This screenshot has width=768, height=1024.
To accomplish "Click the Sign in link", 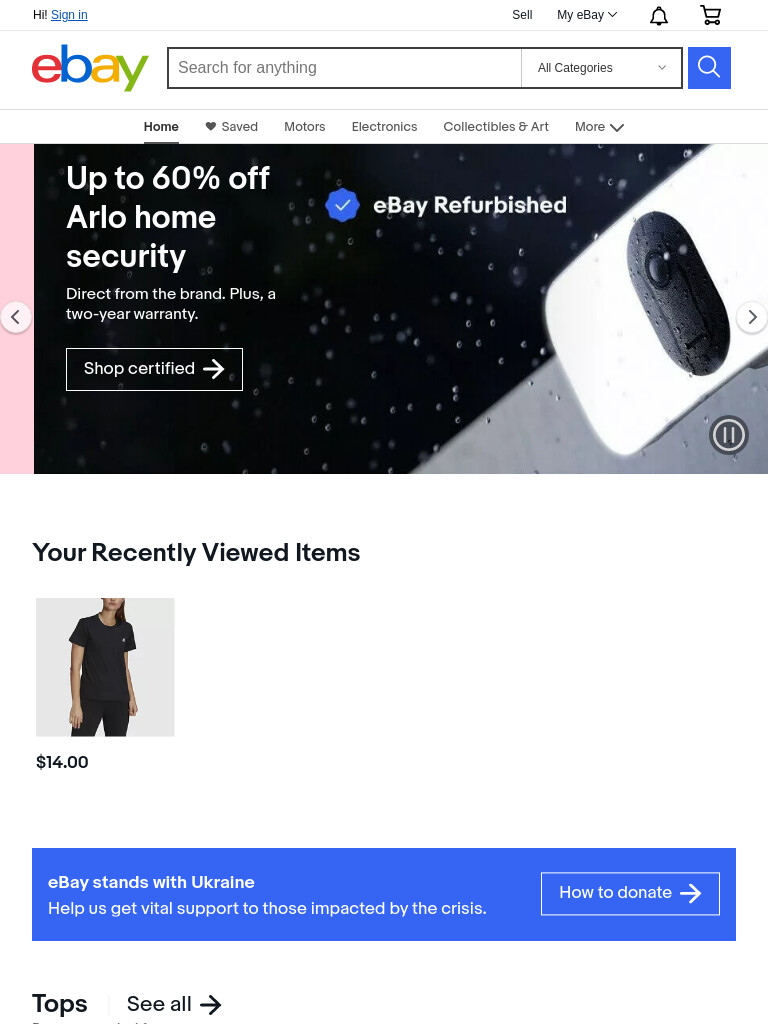I will (69, 15).
